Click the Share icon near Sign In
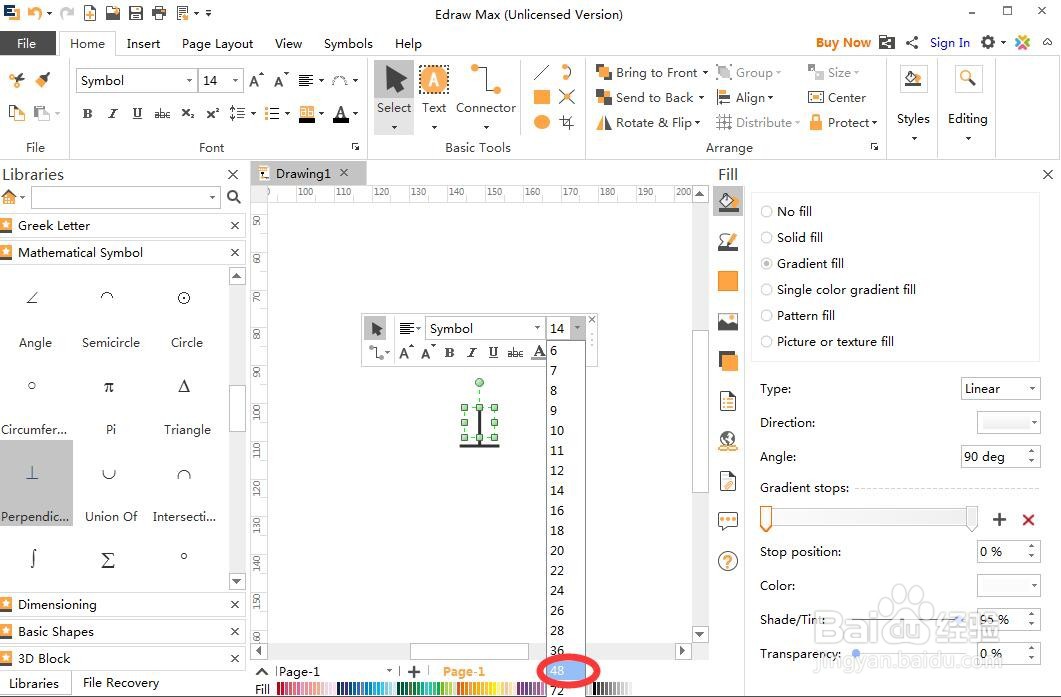Screen dimensions: 1061x697 (912, 43)
